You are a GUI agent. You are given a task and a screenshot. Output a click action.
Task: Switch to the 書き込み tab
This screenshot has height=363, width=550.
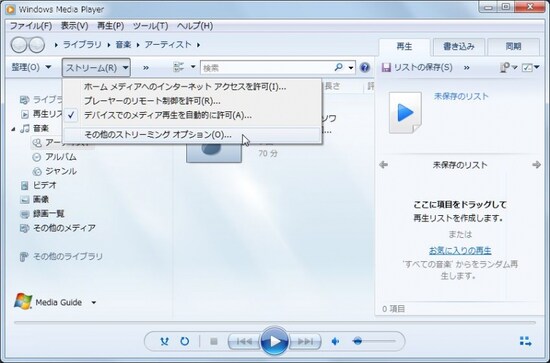click(459, 47)
